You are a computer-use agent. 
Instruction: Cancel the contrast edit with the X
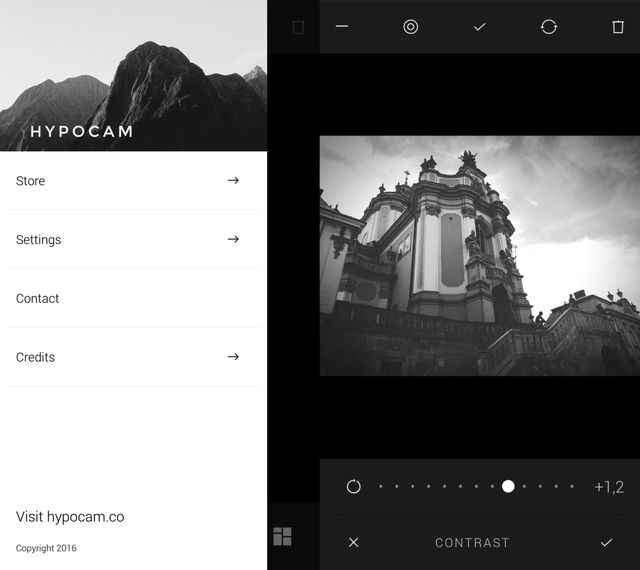pos(353,542)
